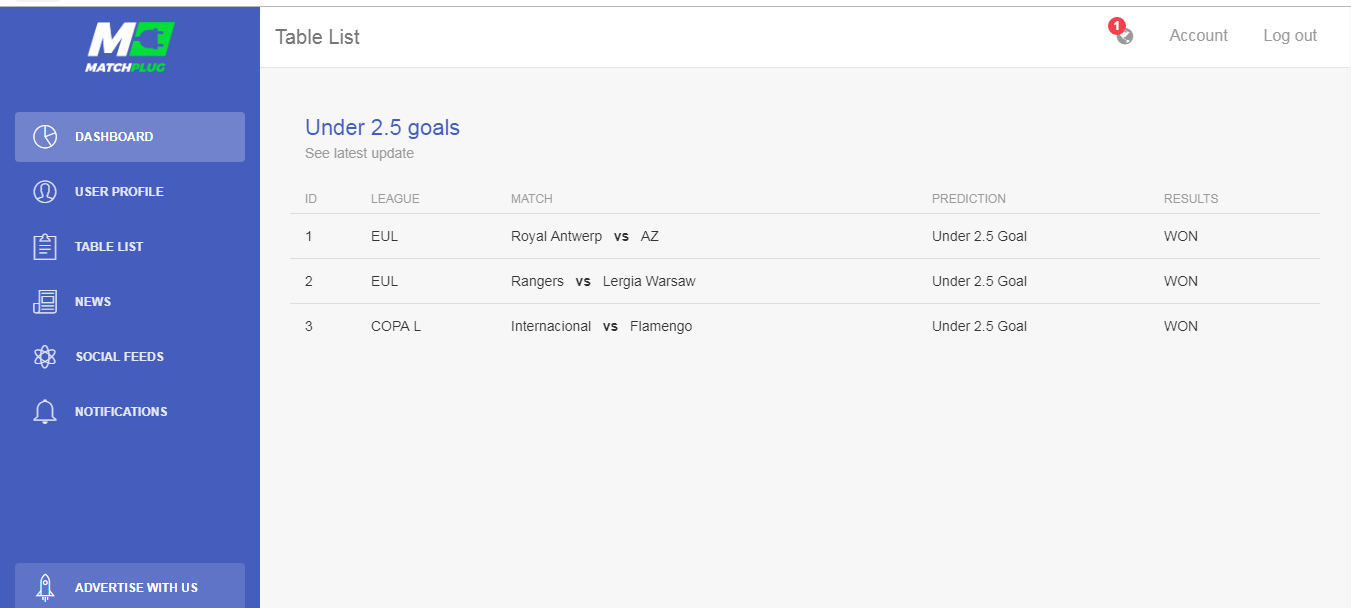Click the Advertise rocket icon
The height and width of the screenshot is (608, 1351).
[45, 587]
